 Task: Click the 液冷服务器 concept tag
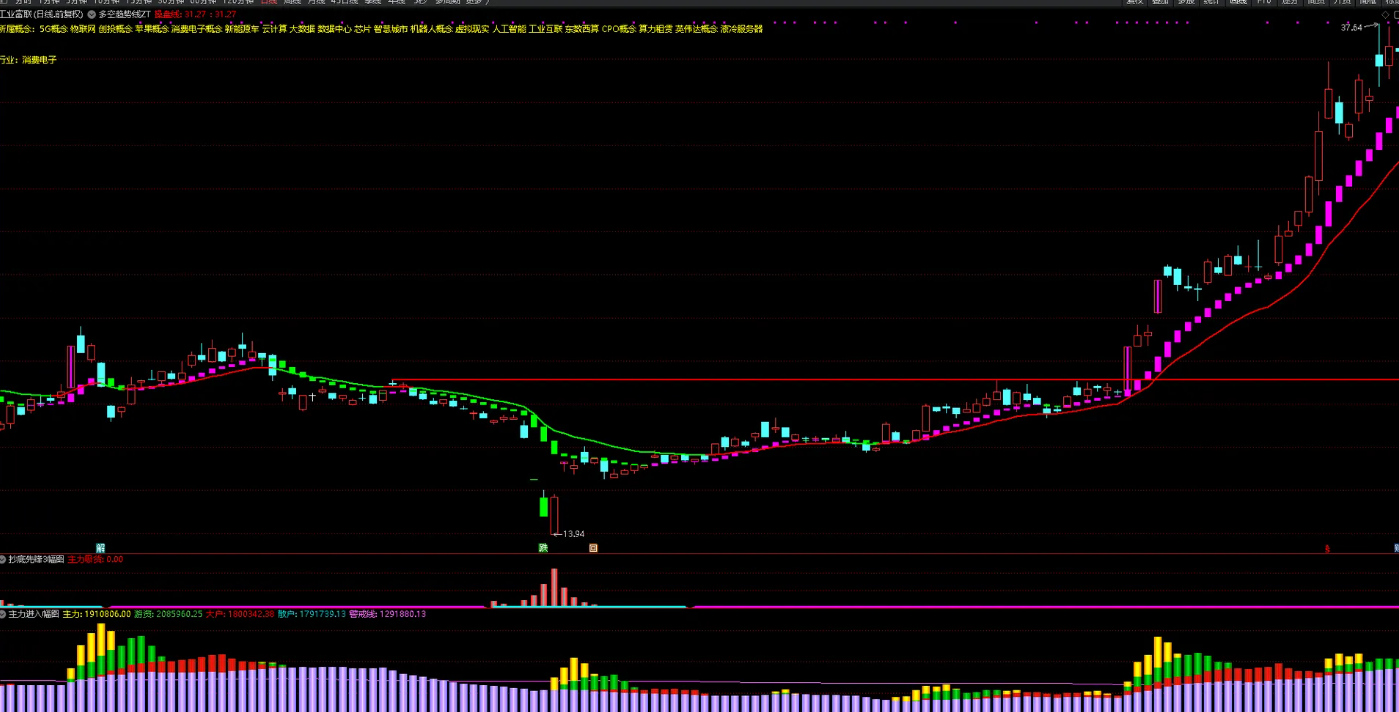point(741,30)
